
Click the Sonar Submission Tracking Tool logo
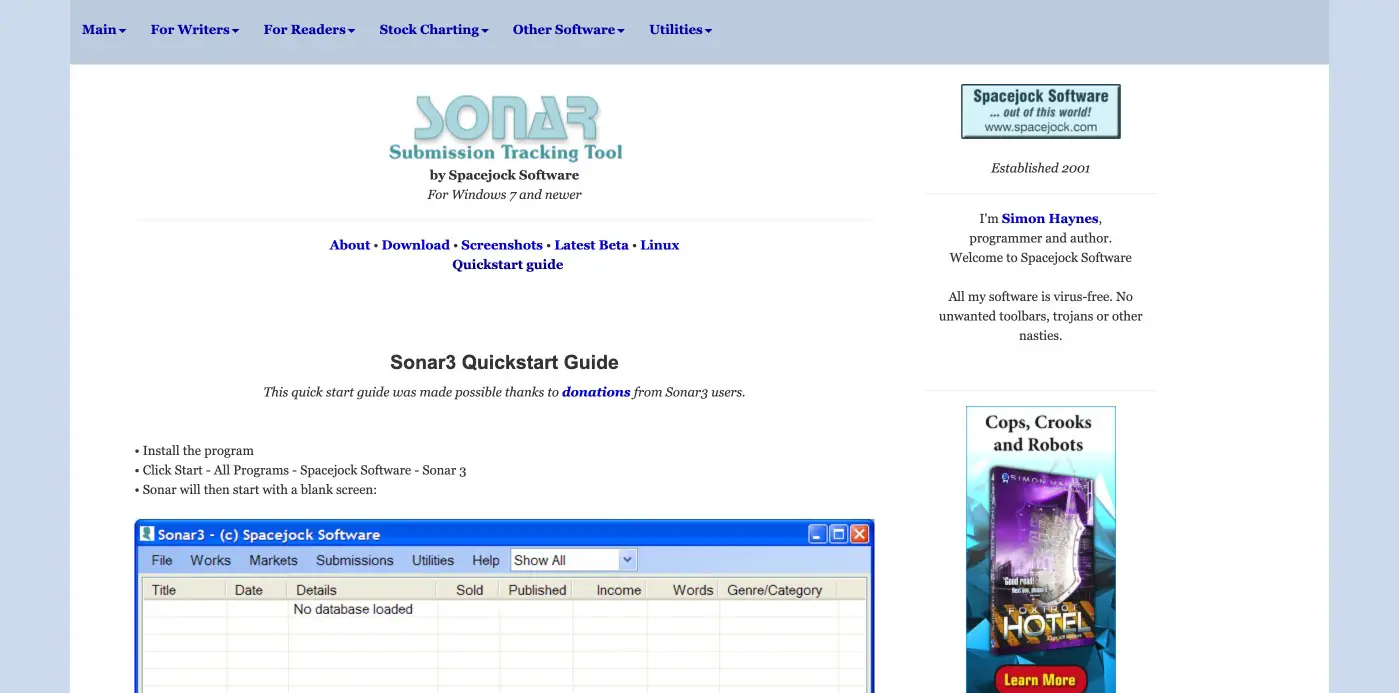coord(505,128)
